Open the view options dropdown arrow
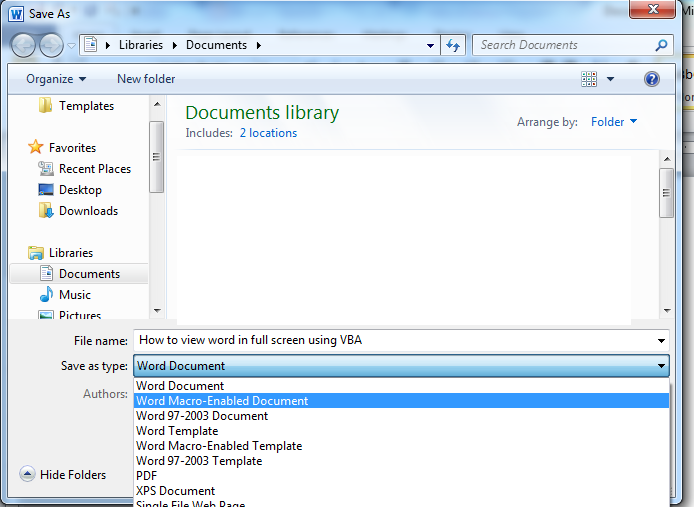694x507 pixels. click(x=610, y=79)
